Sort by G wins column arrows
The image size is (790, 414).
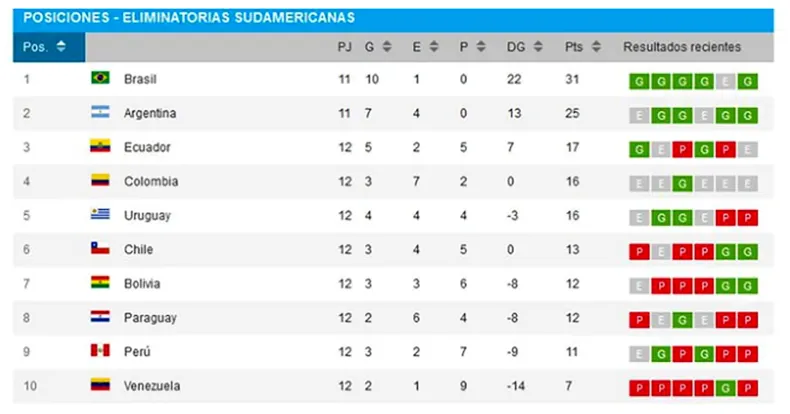[387, 46]
